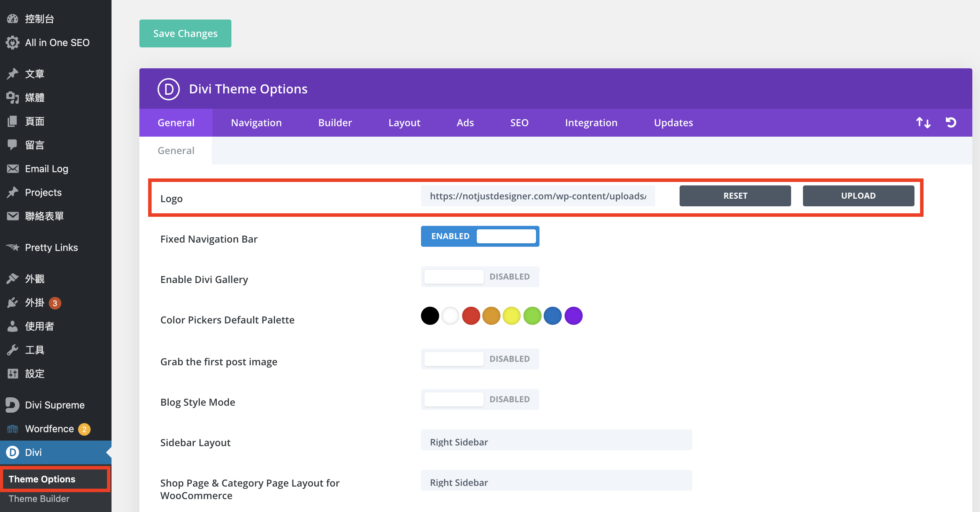Select the General sub-tab
This screenshot has width=980, height=512.
[x=176, y=150]
